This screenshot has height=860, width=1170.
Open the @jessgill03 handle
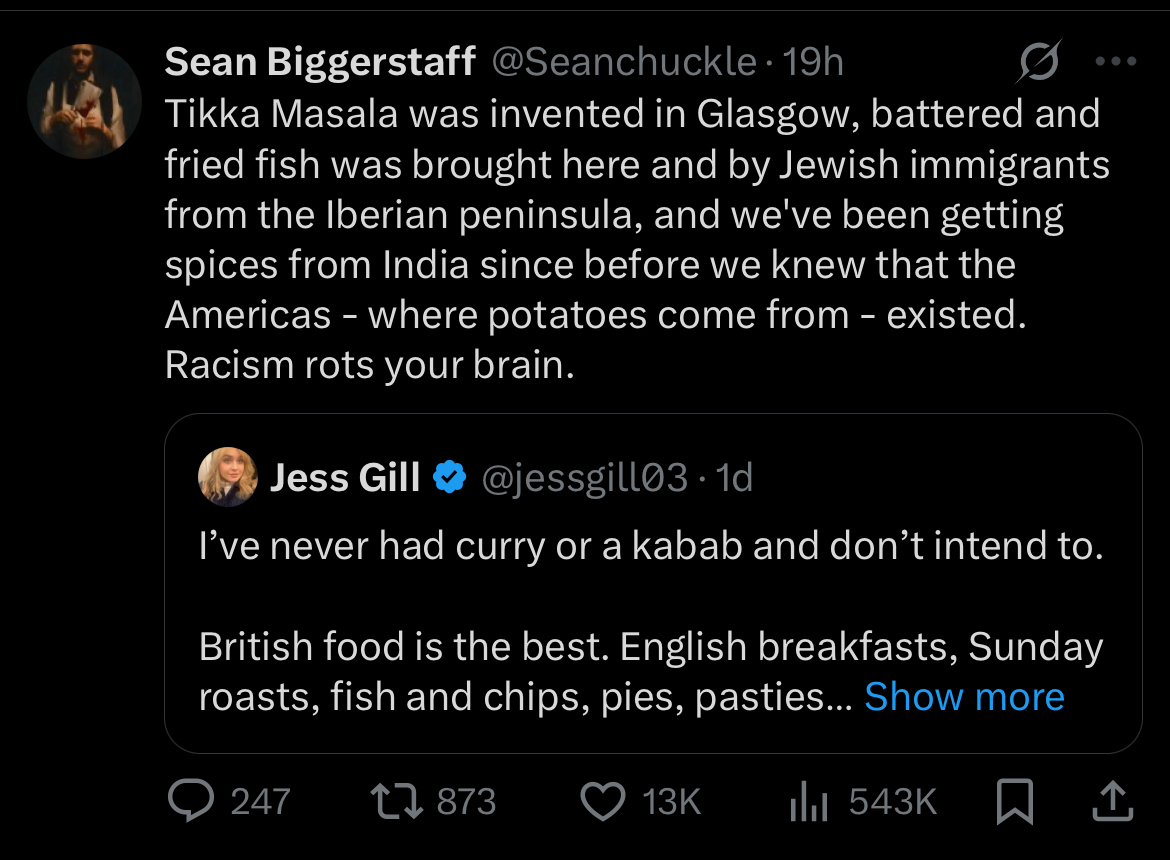pyautogui.click(x=585, y=478)
